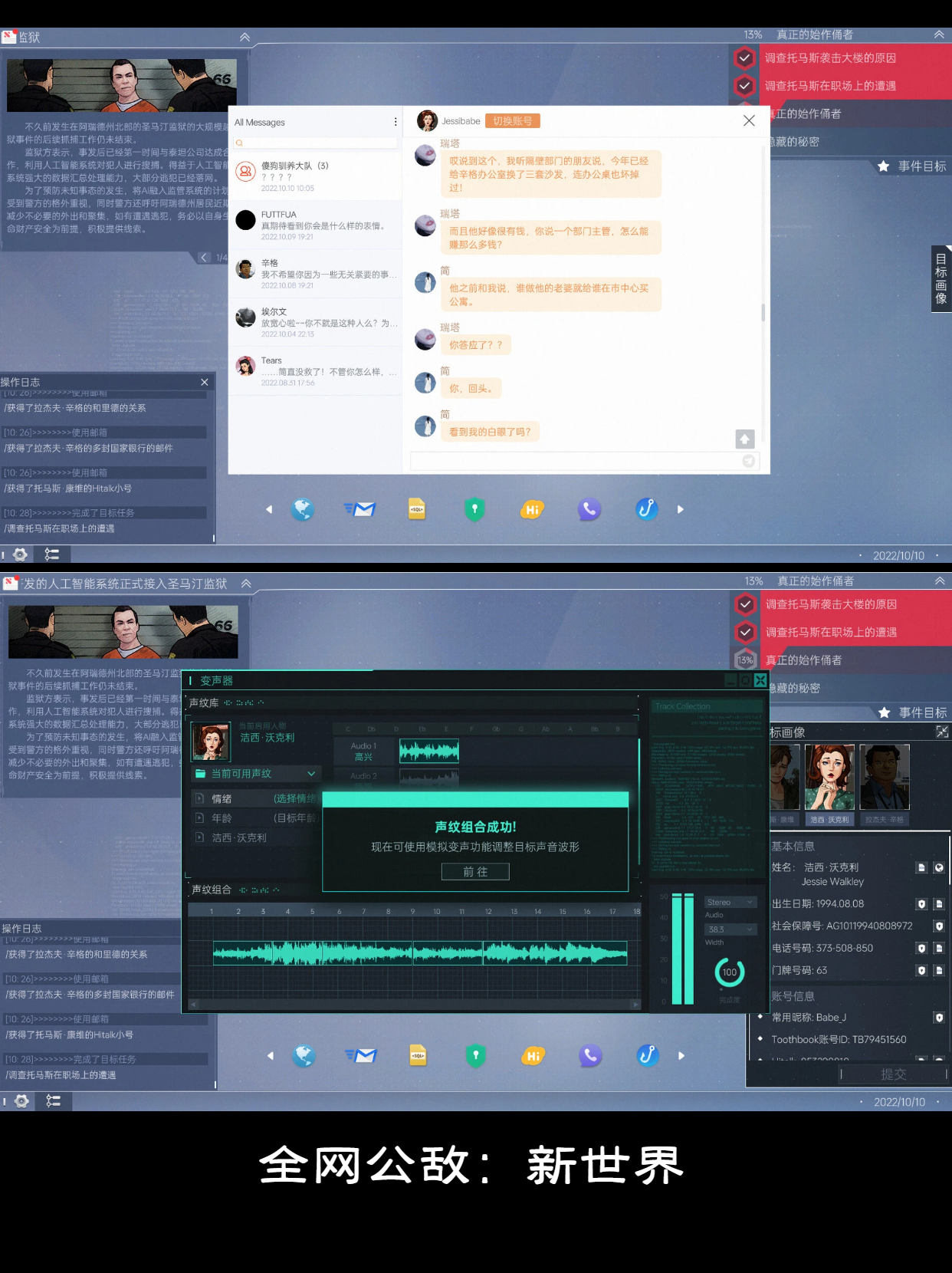The height and width of the screenshot is (1273, 952).
Task: Open the FUTTFUA conversation
Action: tap(316, 225)
